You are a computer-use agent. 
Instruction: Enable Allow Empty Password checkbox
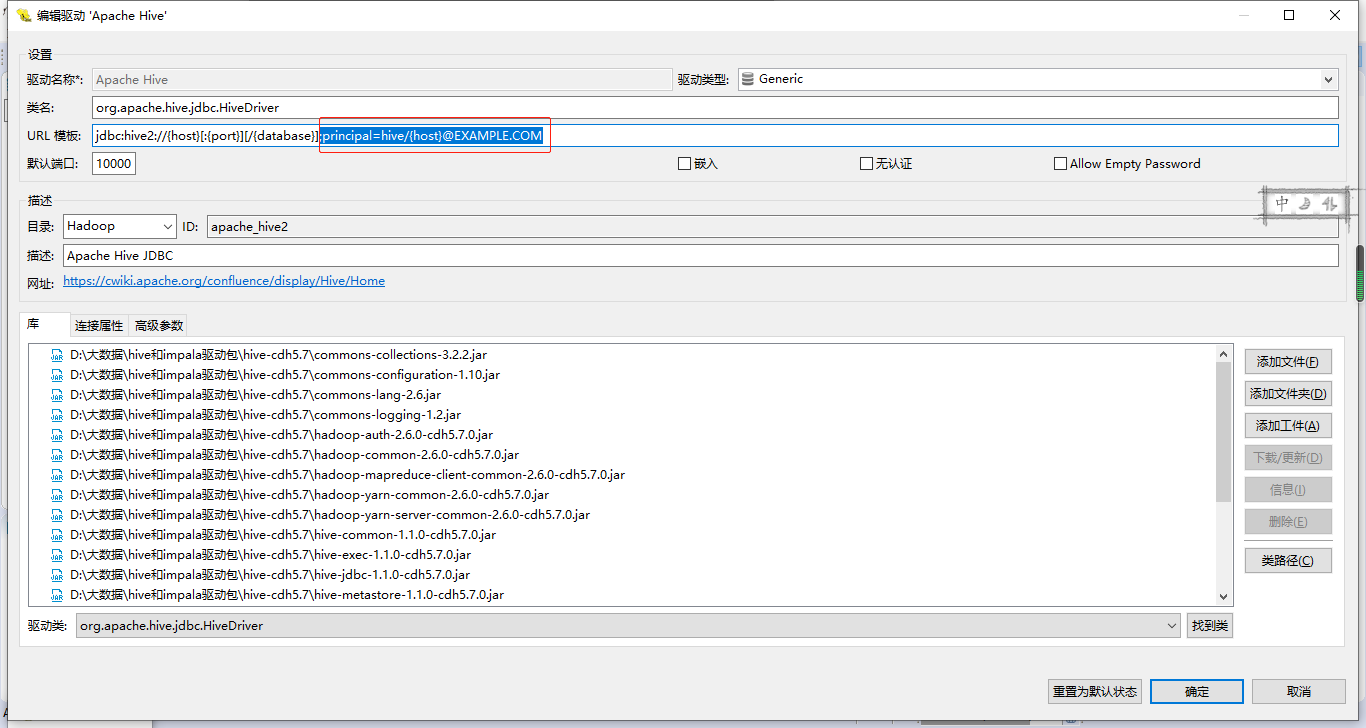pyautogui.click(x=1060, y=164)
